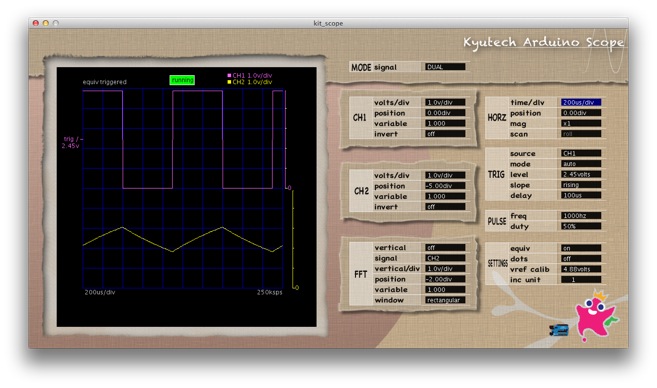The image size is (657, 388).
Task: Change FFT window value rectangular
Action: click(445, 300)
